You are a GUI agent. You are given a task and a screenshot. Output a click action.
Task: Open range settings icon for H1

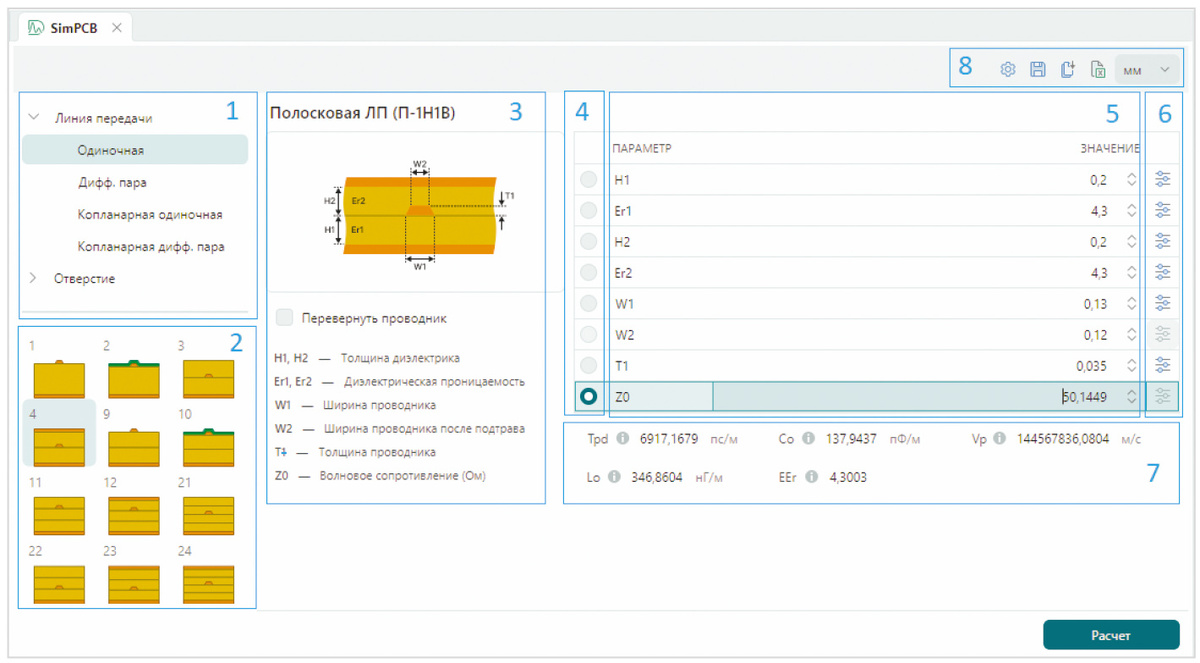pos(1162,179)
